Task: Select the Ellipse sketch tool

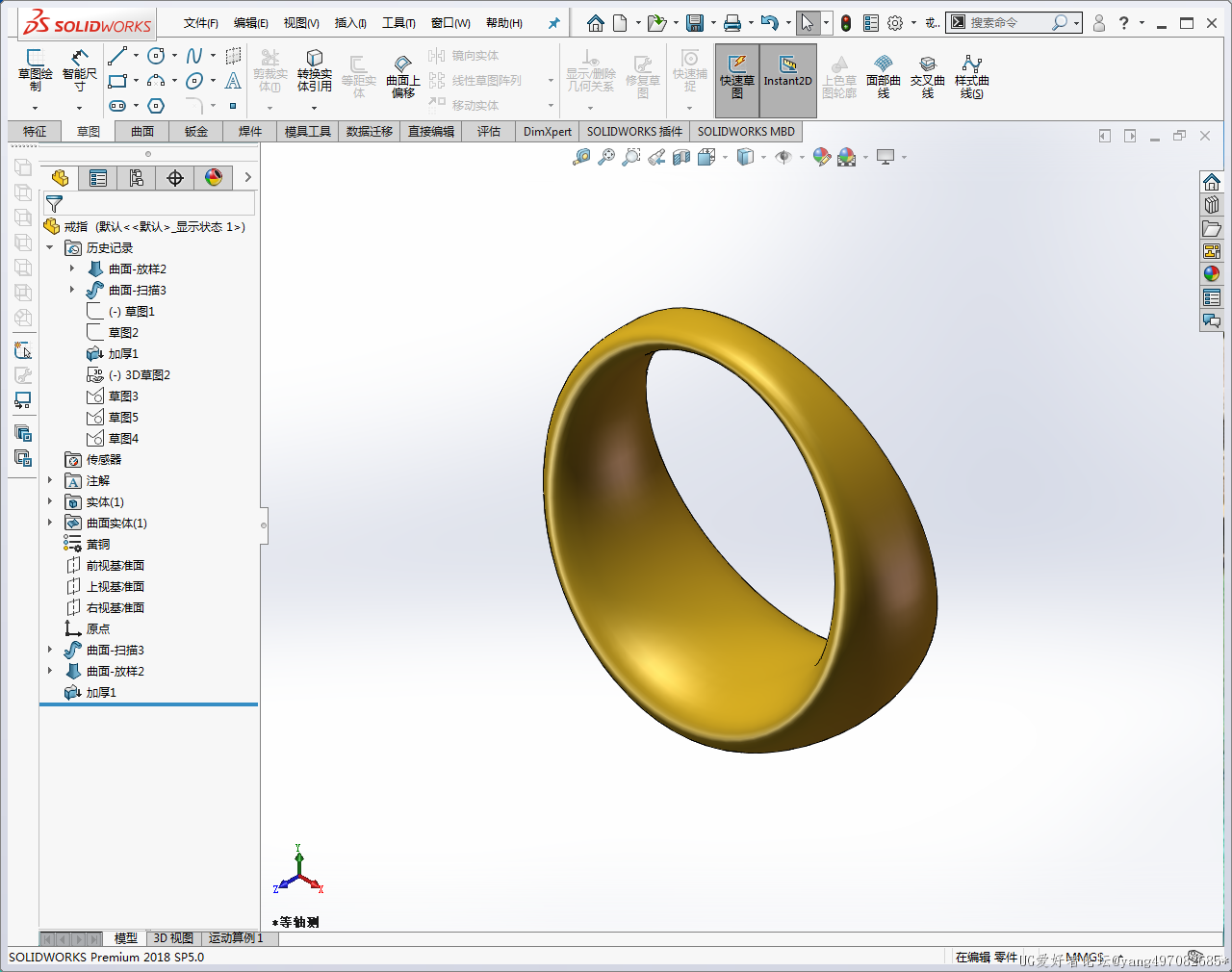Action: coord(194,82)
